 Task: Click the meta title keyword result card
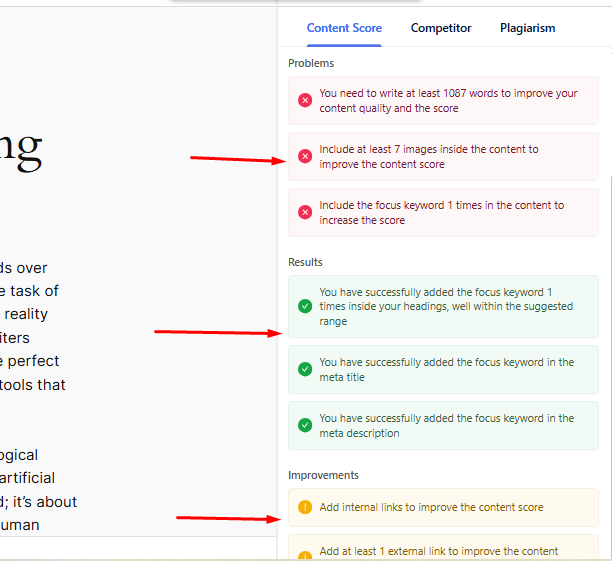(x=446, y=369)
